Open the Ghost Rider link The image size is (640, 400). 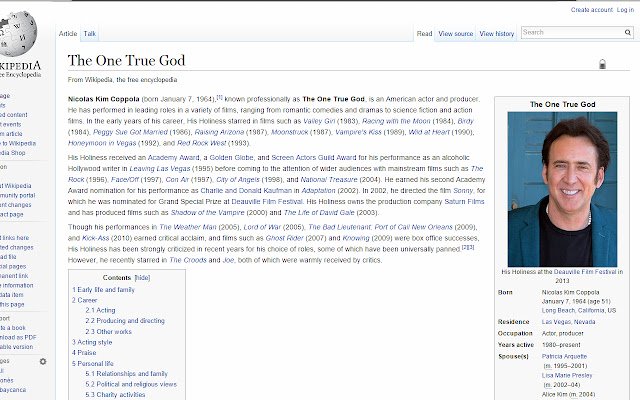(285, 238)
